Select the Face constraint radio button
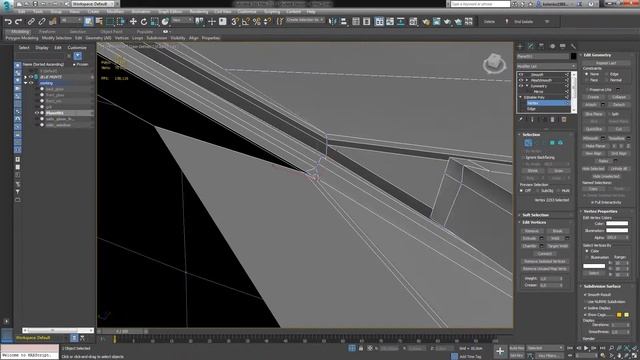Viewport: 640px width, 360px height. 587,80
